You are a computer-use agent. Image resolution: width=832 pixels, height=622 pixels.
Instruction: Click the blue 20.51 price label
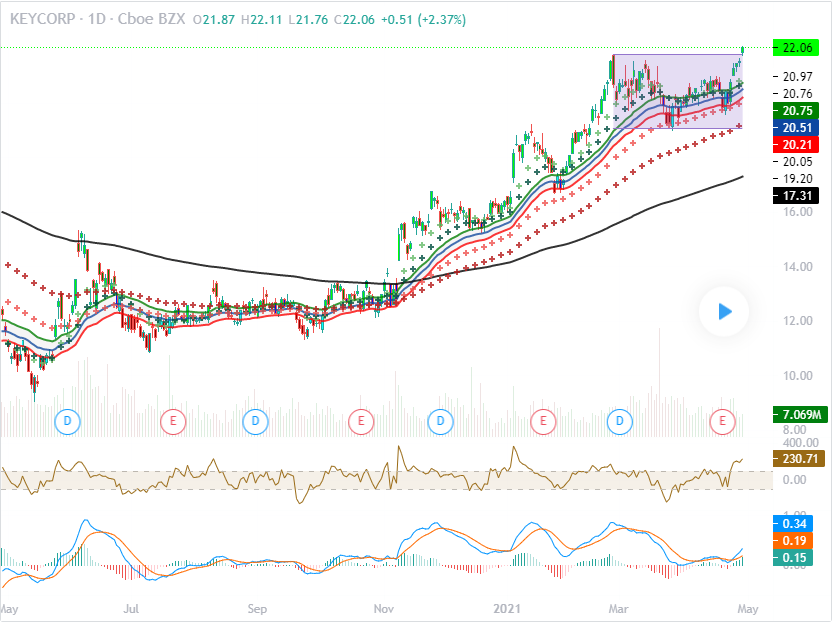(x=797, y=127)
